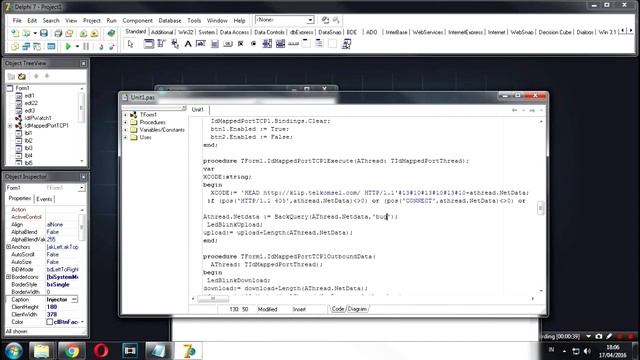Open the <None> desktop layout combo box
The height and width of the screenshot is (360, 640).
point(284,20)
